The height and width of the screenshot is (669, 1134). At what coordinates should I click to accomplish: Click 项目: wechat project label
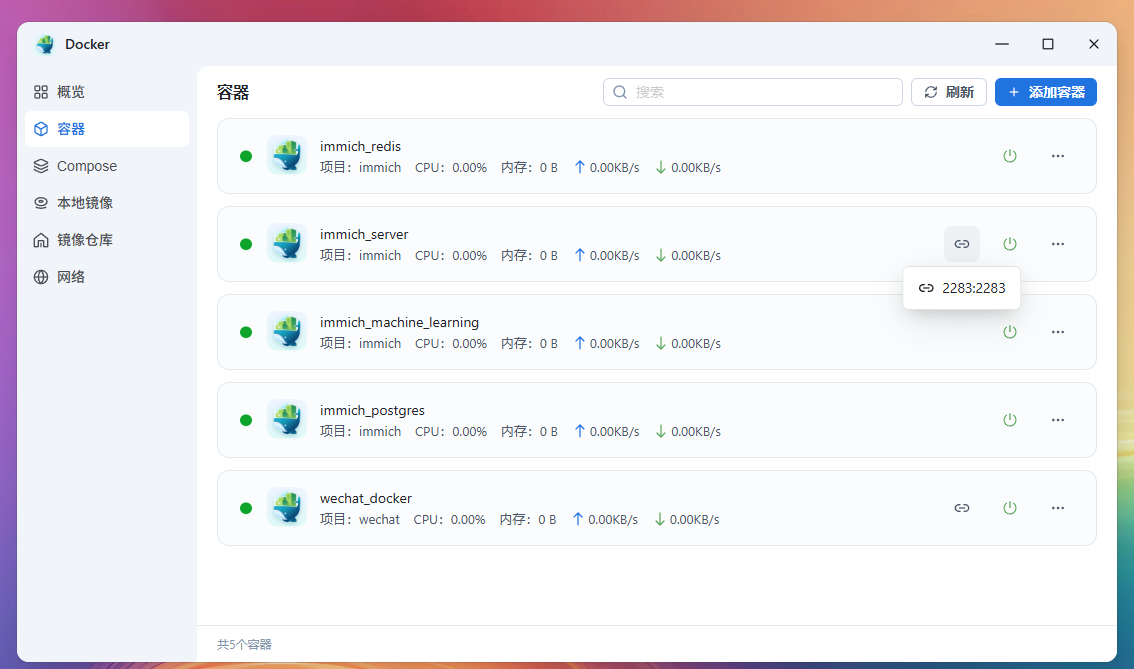click(359, 519)
